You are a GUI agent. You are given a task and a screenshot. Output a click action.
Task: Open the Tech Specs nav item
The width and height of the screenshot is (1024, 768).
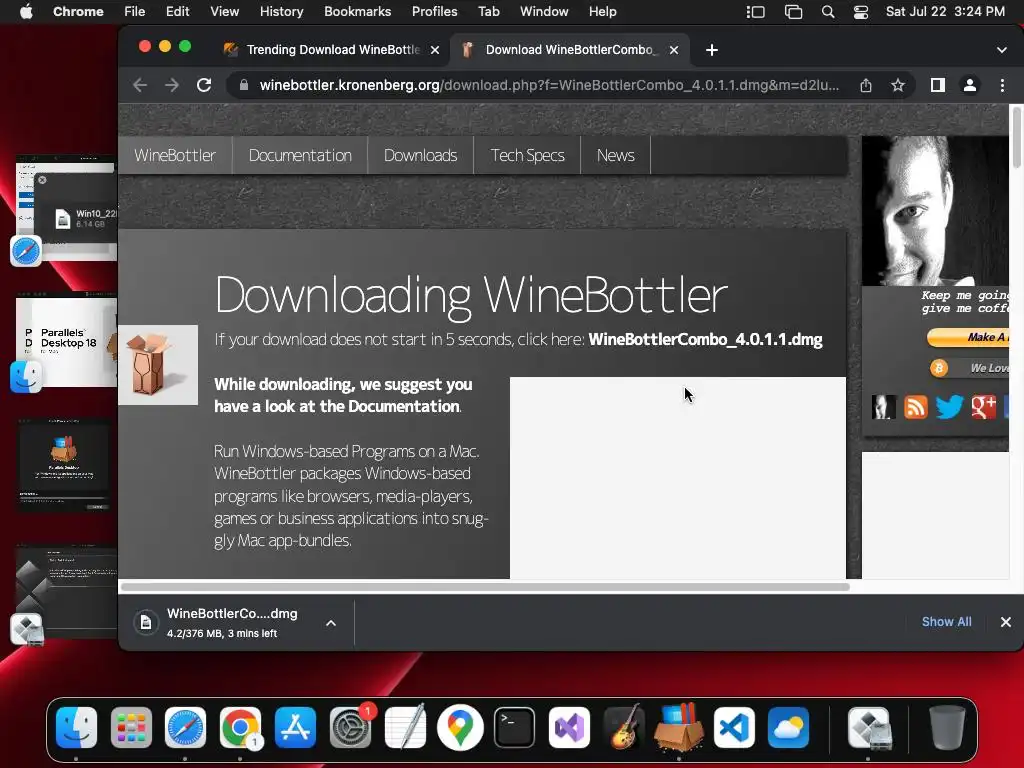point(528,155)
